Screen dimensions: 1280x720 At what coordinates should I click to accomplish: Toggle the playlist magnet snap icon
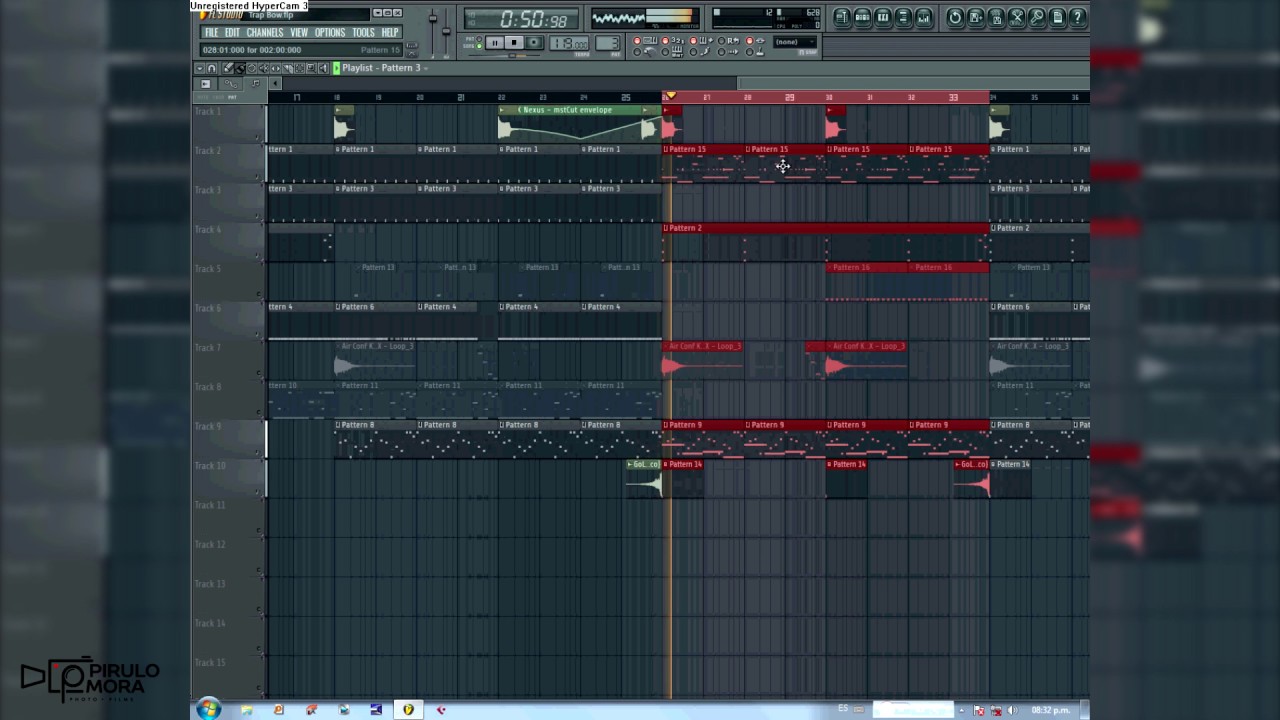pyautogui.click(x=211, y=68)
